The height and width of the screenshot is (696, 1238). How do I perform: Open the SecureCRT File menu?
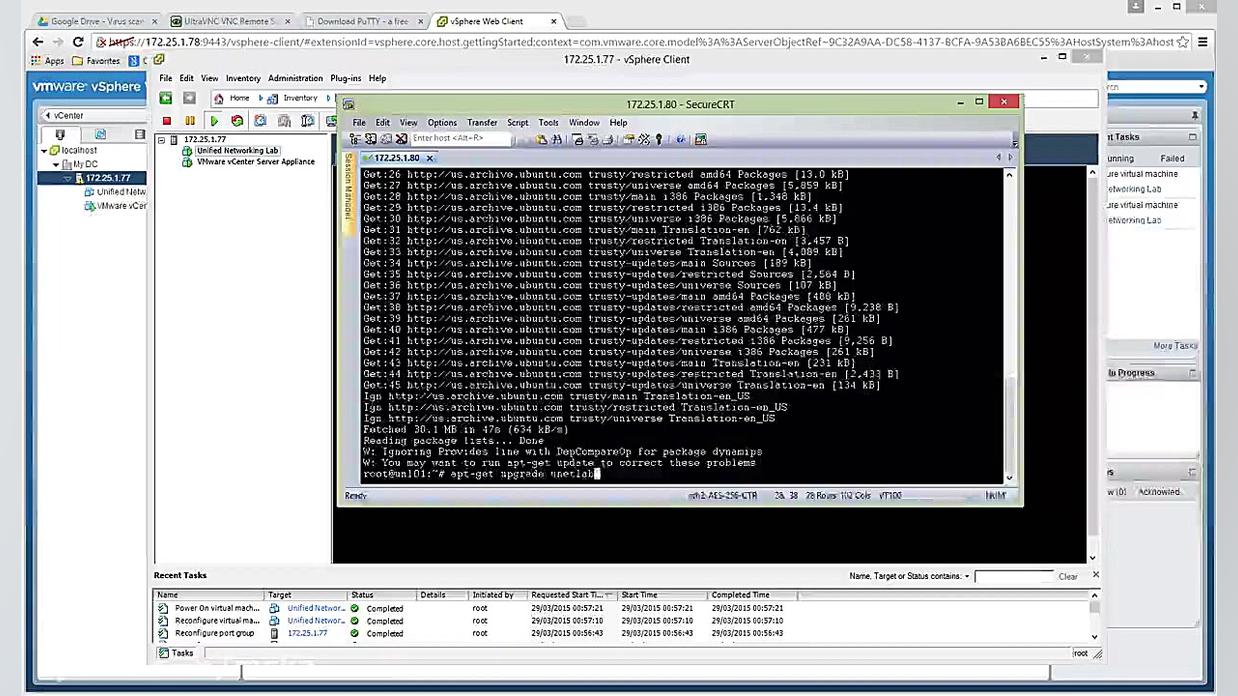click(x=359, y=123)
